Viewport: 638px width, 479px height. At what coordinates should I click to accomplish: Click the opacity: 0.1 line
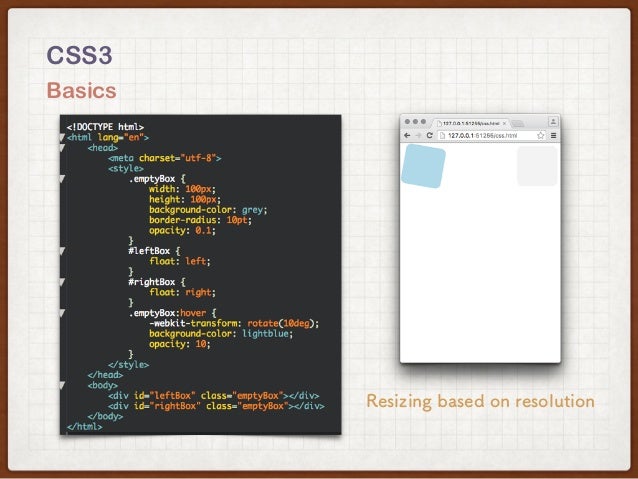(182, 230)
